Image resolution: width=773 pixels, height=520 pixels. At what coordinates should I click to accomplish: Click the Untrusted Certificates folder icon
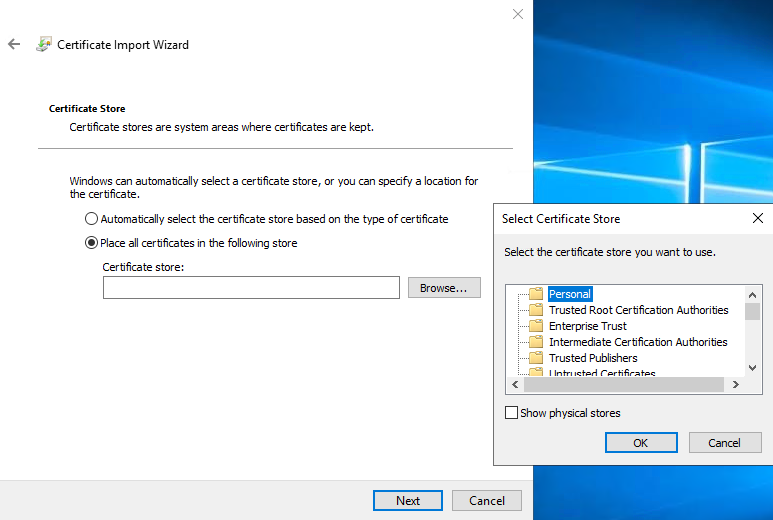535,373
